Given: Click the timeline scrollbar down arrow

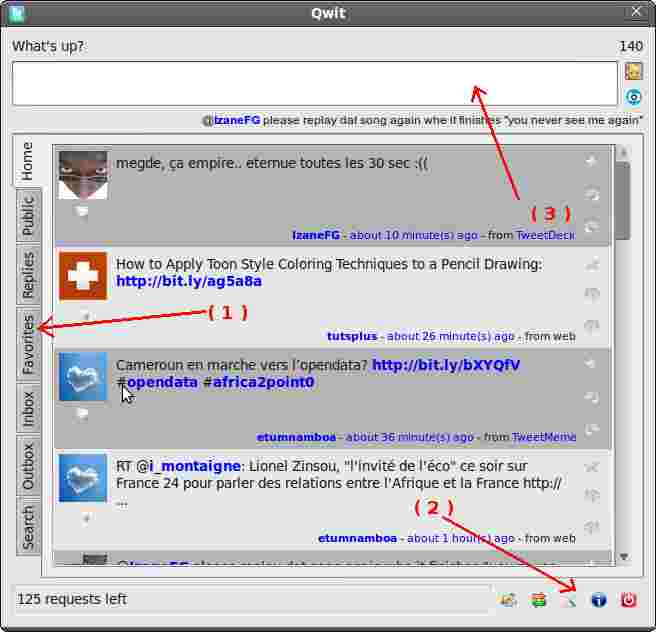Looking at the screenshot, I should 623,557.
